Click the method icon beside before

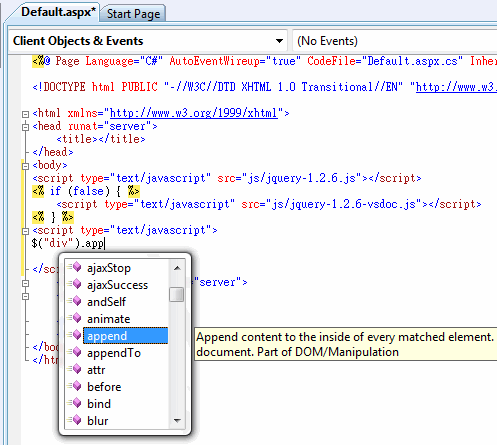[x=74, y=386]
